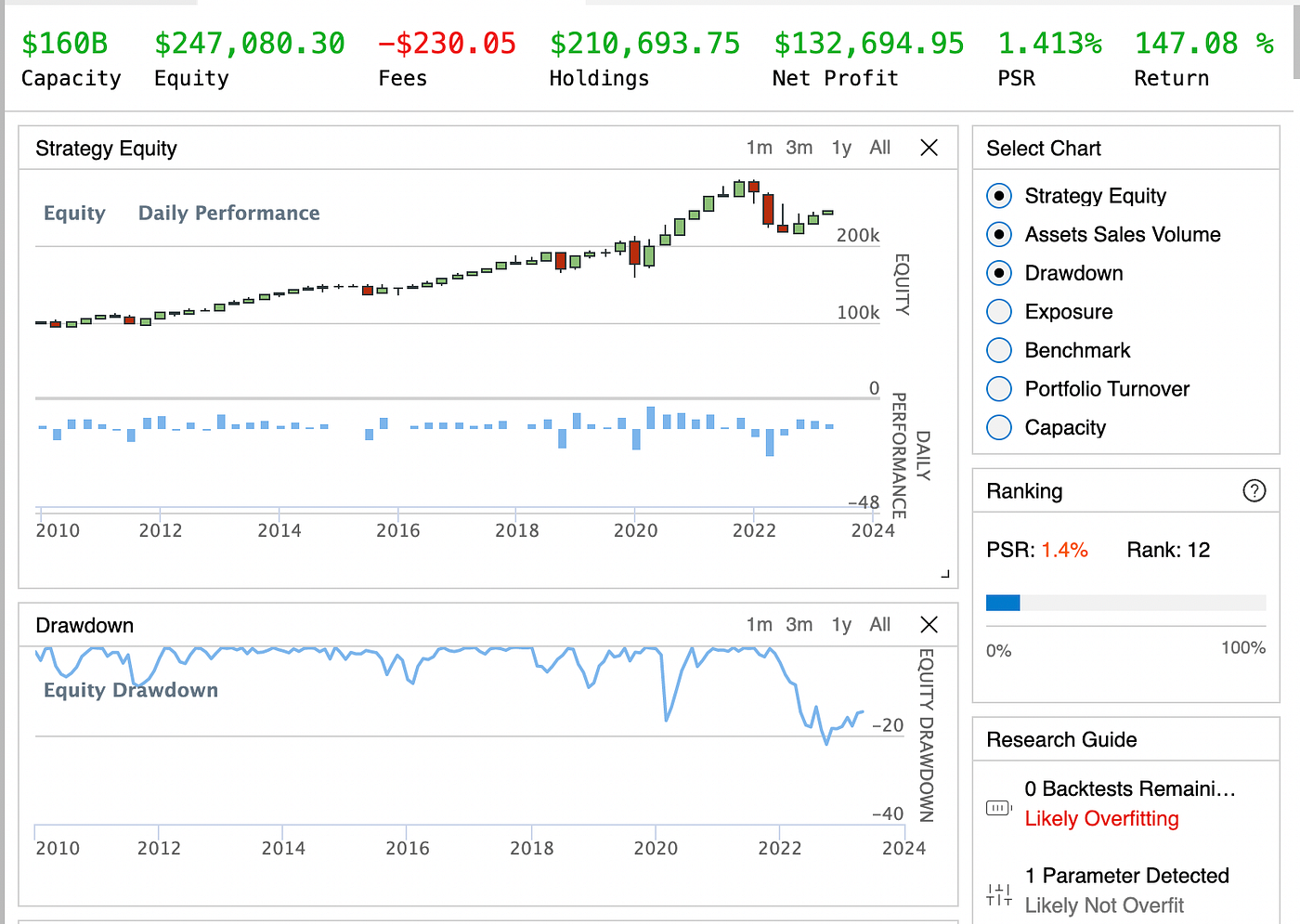Click the resize handle on Strategy Equity chart
Image resolution: width=1300 pixels, height=924 pixels.
(947, 574)
